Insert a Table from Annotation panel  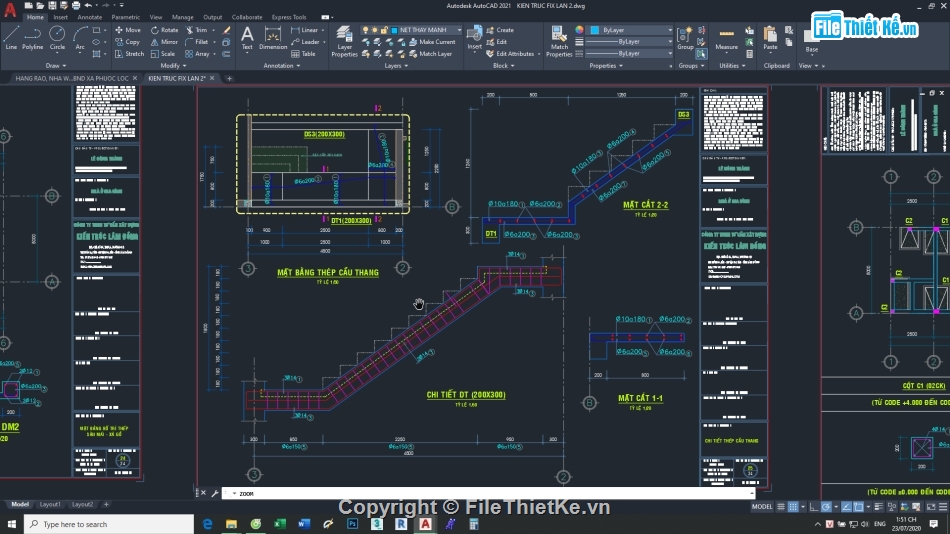pos(304,54)
